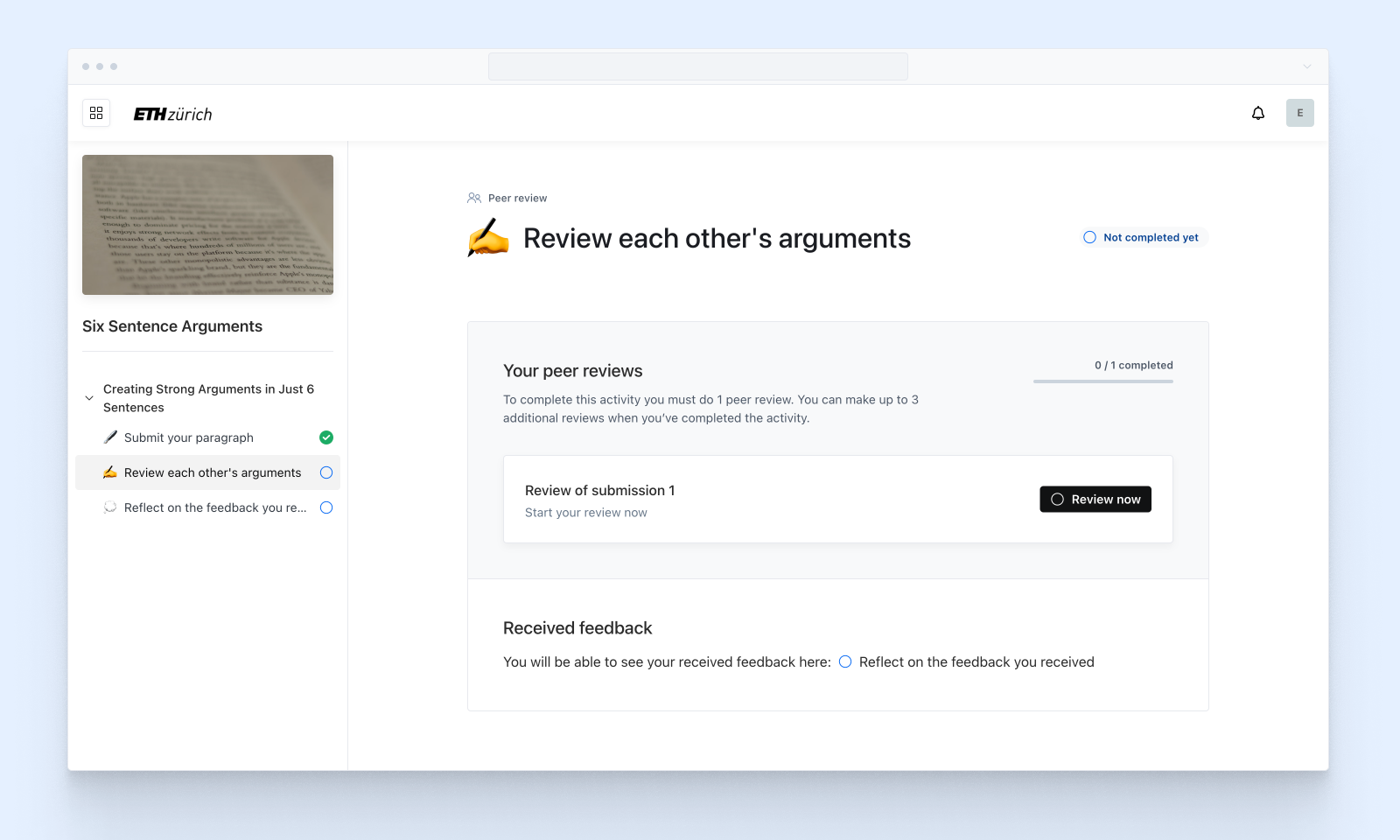Click the writing hand icon in sidebar

tap(110, 472)
